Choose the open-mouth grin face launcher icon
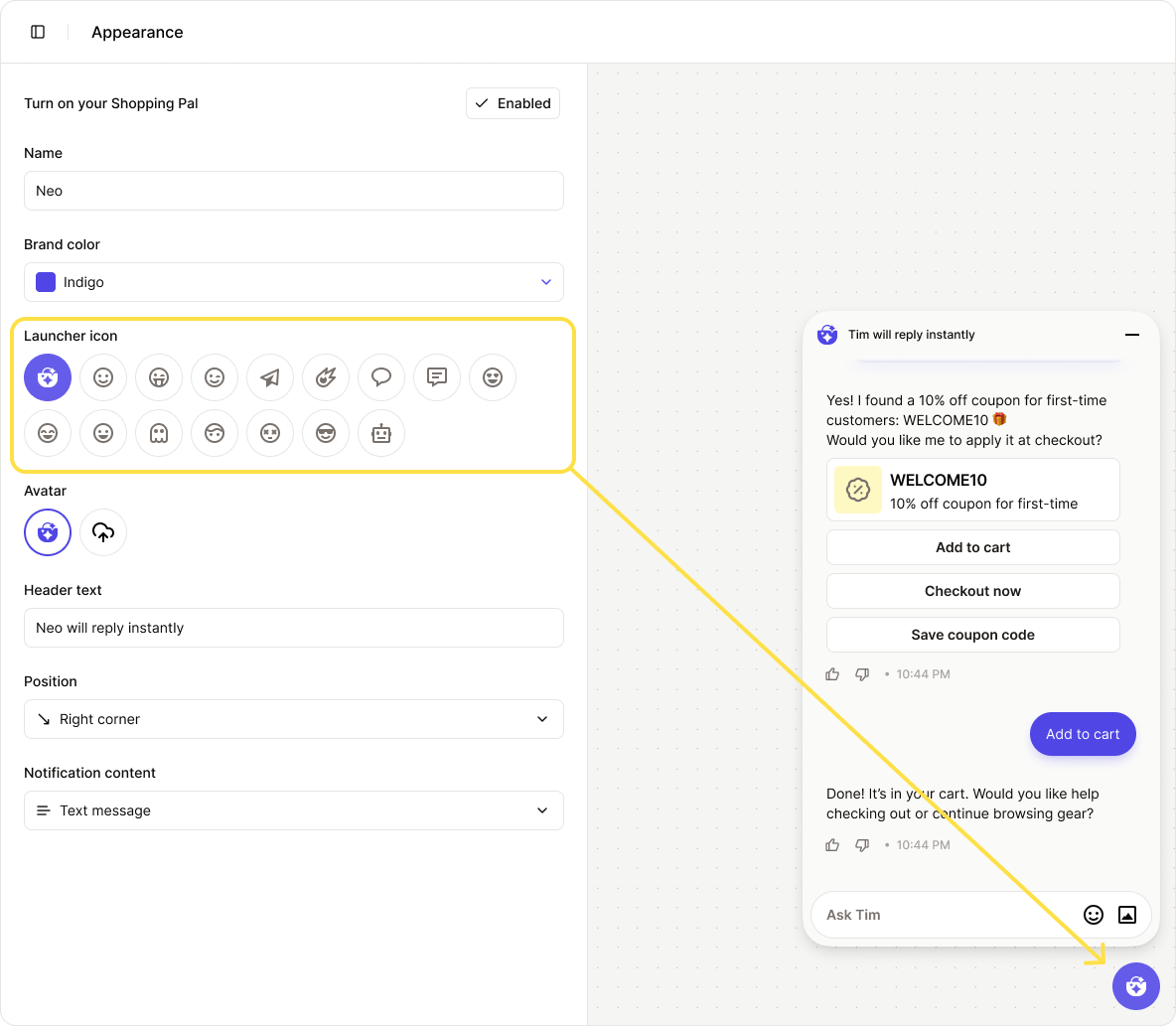 pyautogui.click(x=102, y=433)
